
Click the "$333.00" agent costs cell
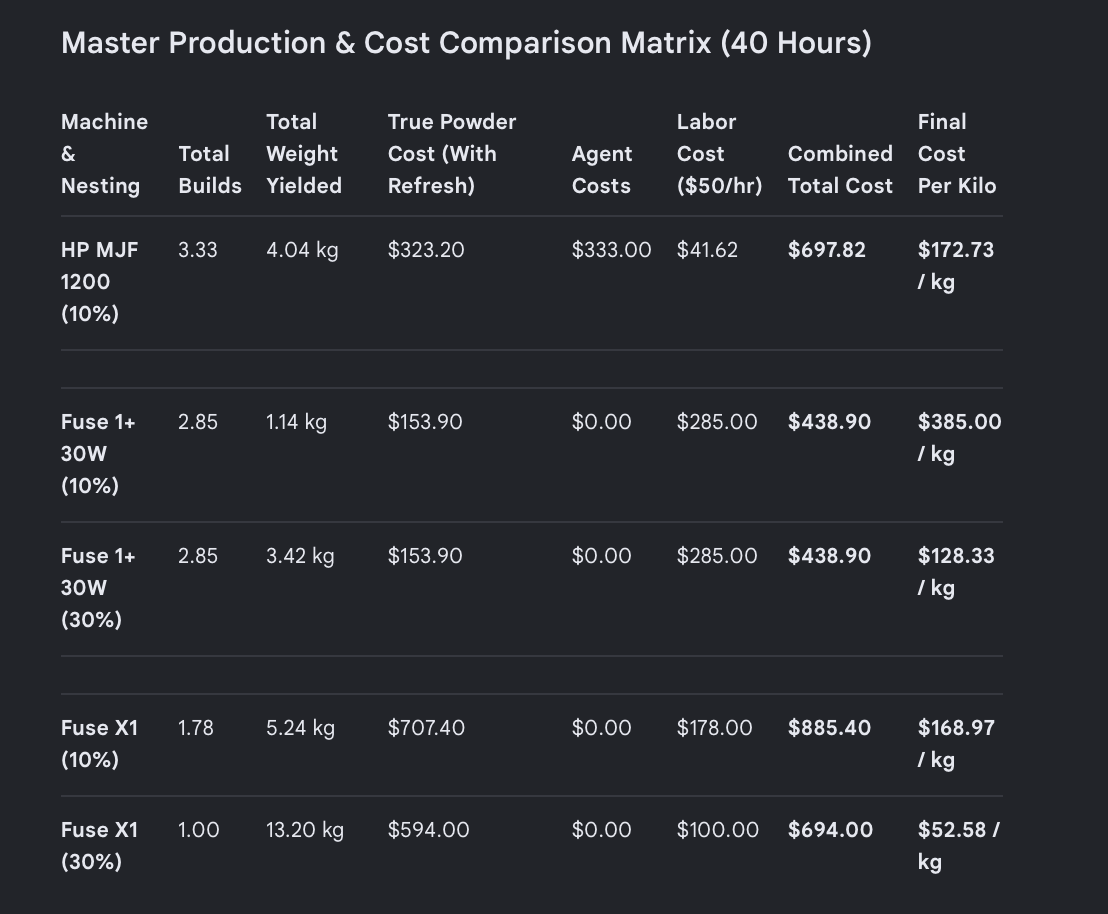(x=611, y=250)
